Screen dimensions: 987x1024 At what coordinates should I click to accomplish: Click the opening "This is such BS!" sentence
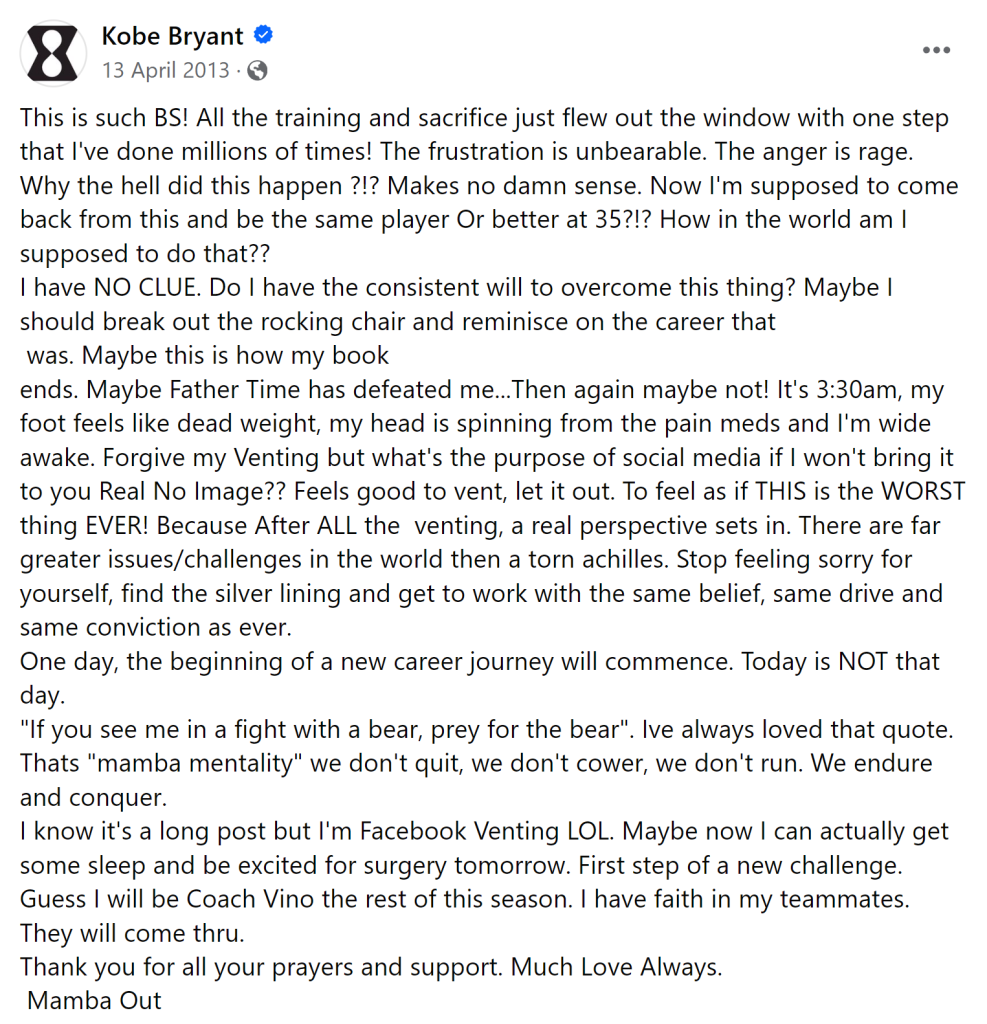click(104, 118)
